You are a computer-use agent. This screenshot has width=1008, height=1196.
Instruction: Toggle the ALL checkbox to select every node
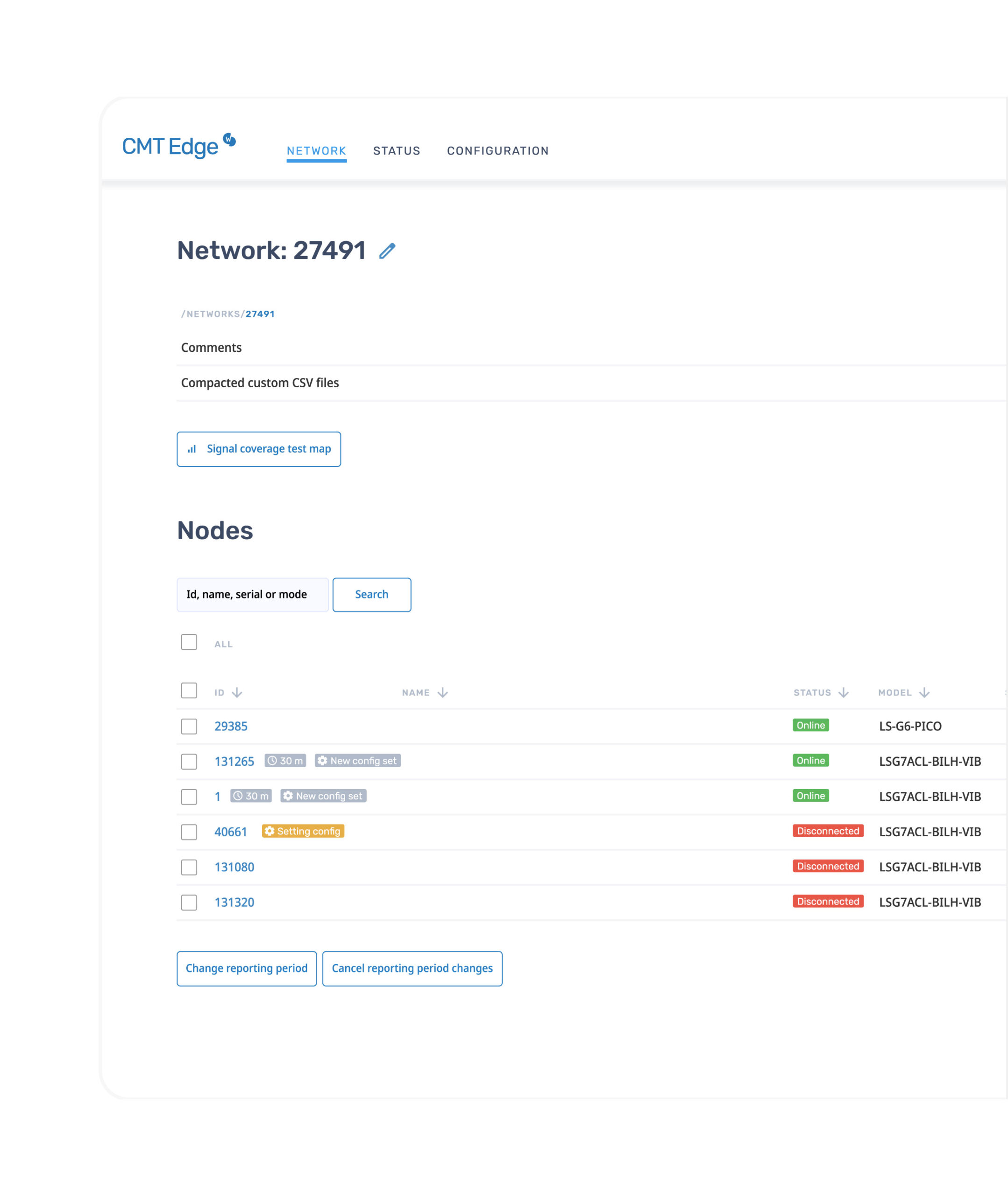(189, 642)
